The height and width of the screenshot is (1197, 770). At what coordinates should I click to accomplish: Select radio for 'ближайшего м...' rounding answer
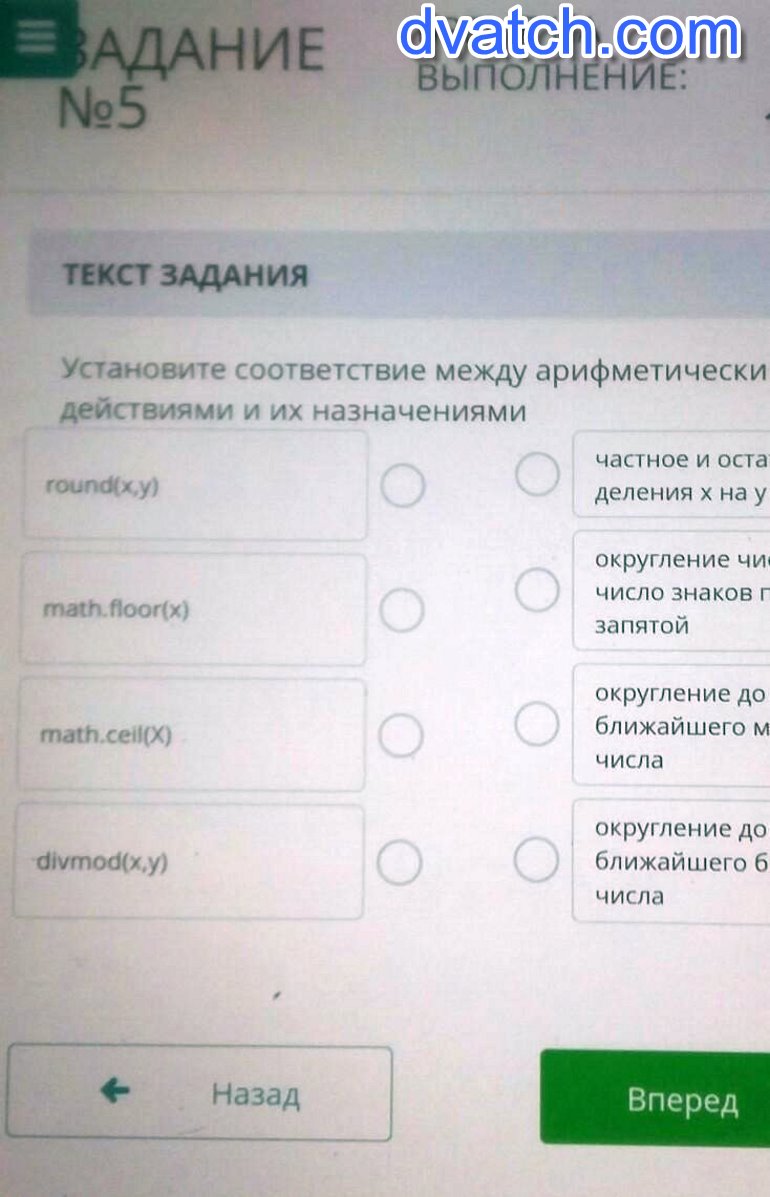pos(537,724)
